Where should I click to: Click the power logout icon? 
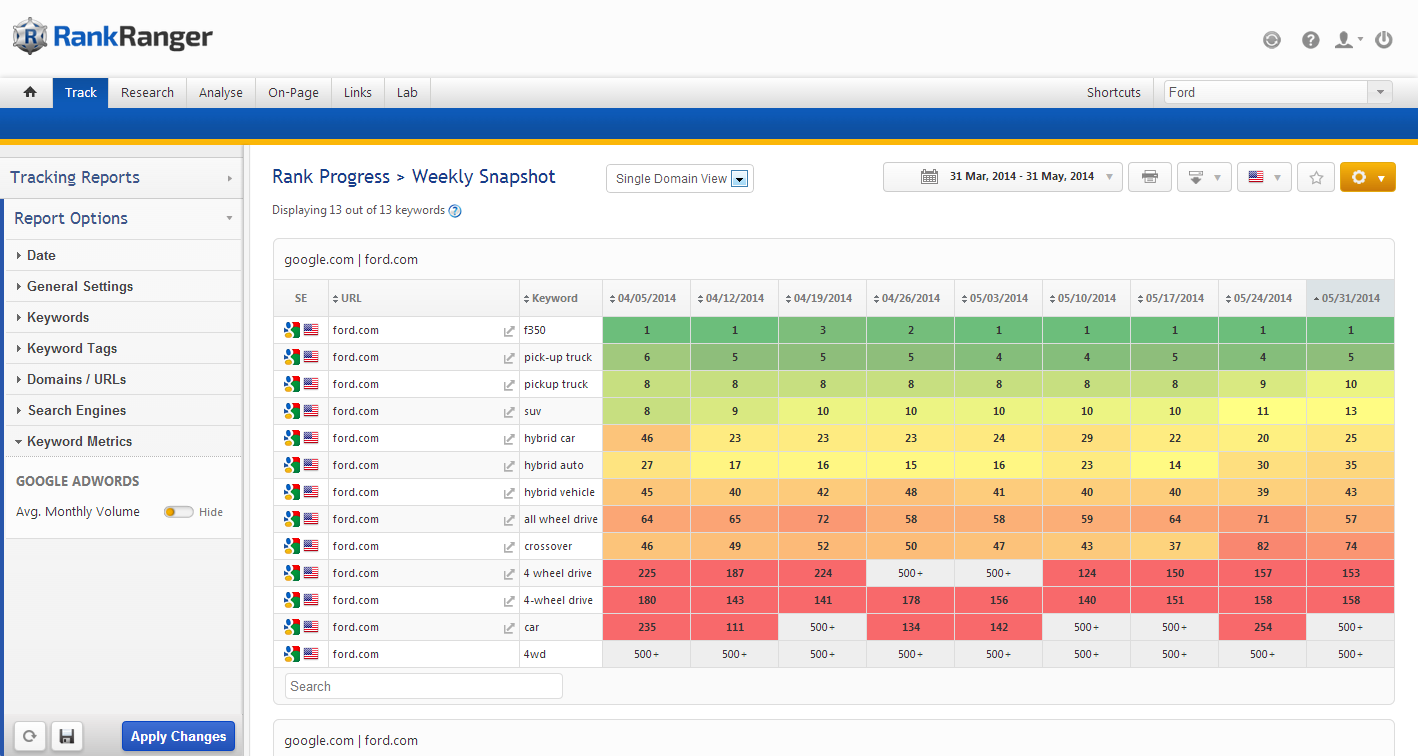pos(1384,40)
